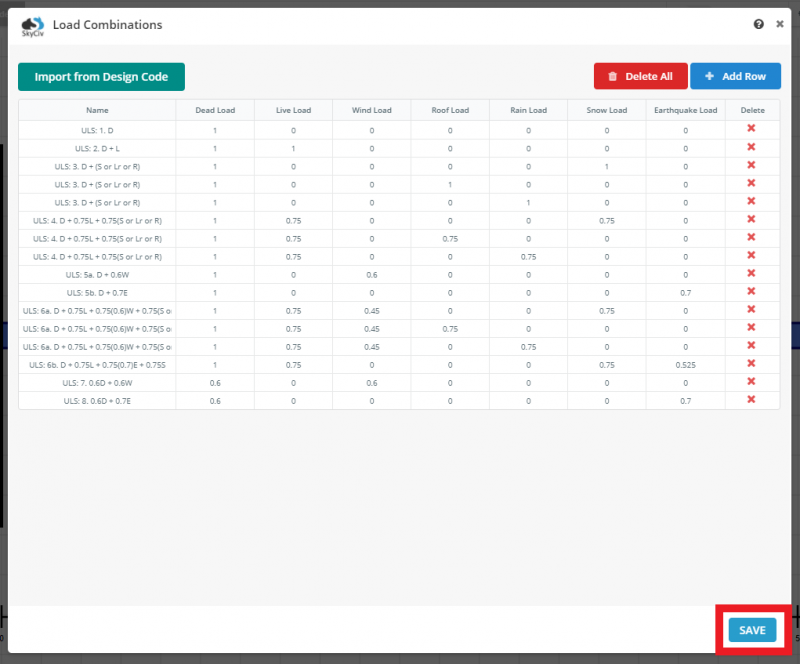Edit Live Load cell for ULS: 2. D + L
Screen dimensions: 800x664
tap(293, 148)
